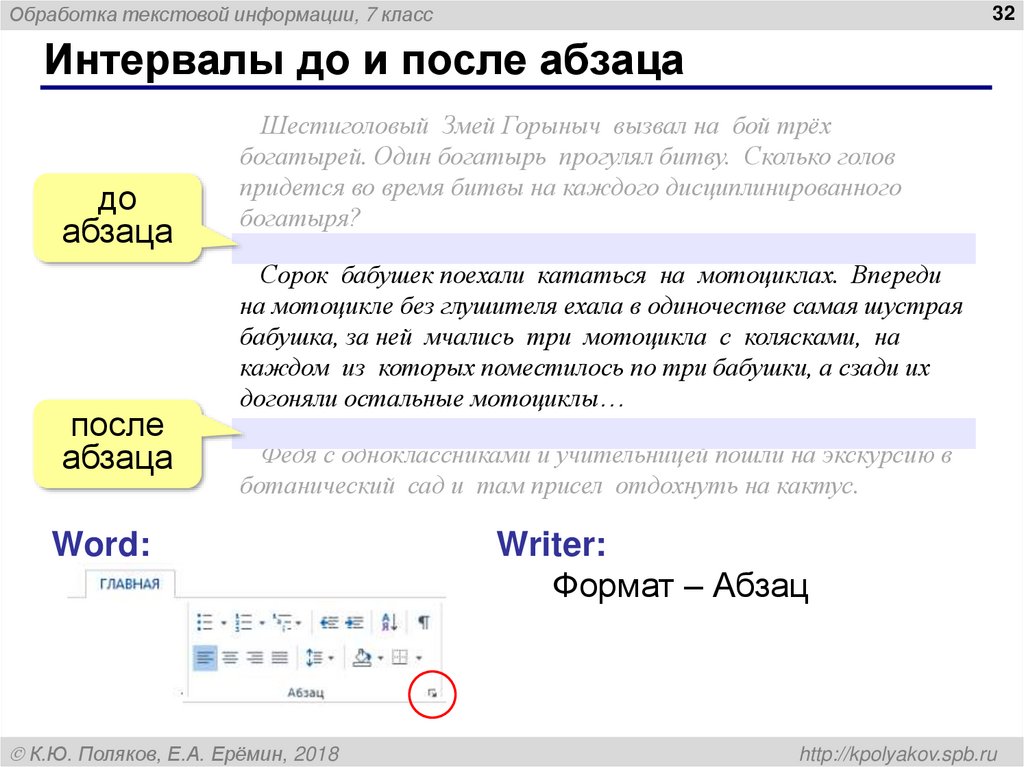Viewport: 1024px width, 767px height.
Task: Align text right
Action: [x=255, y=658]
